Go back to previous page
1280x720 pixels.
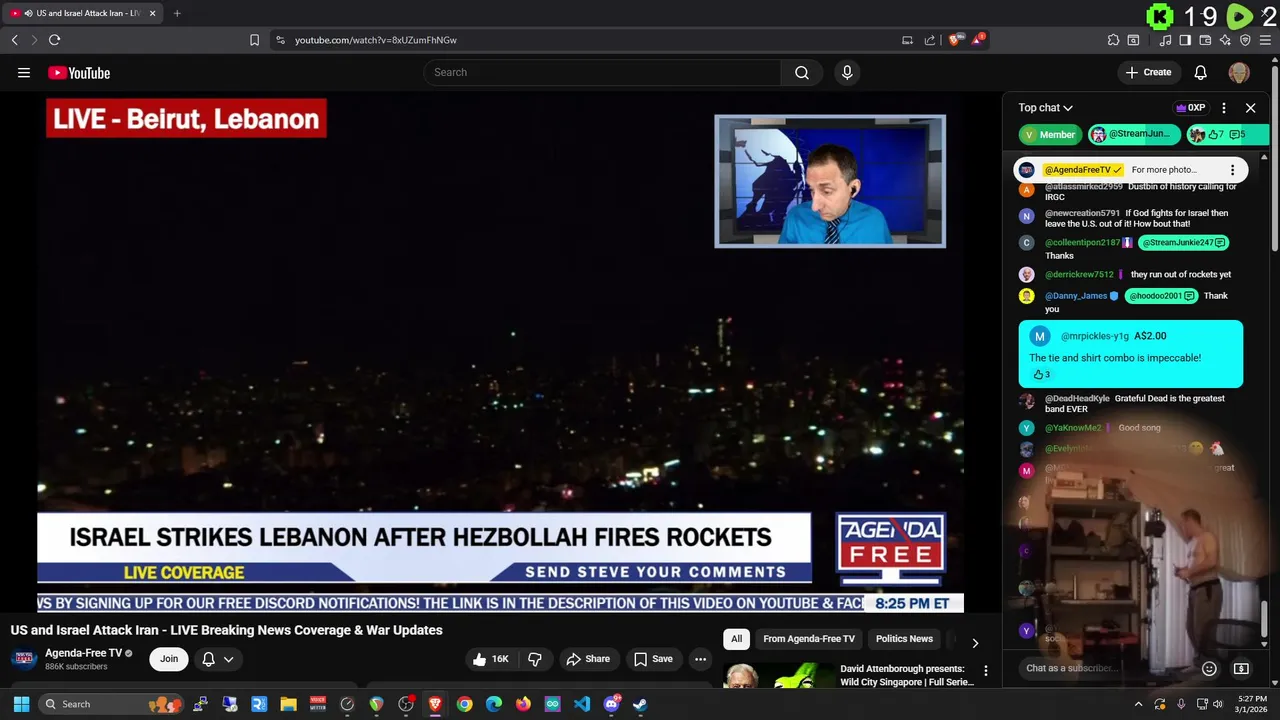[14, 40]
